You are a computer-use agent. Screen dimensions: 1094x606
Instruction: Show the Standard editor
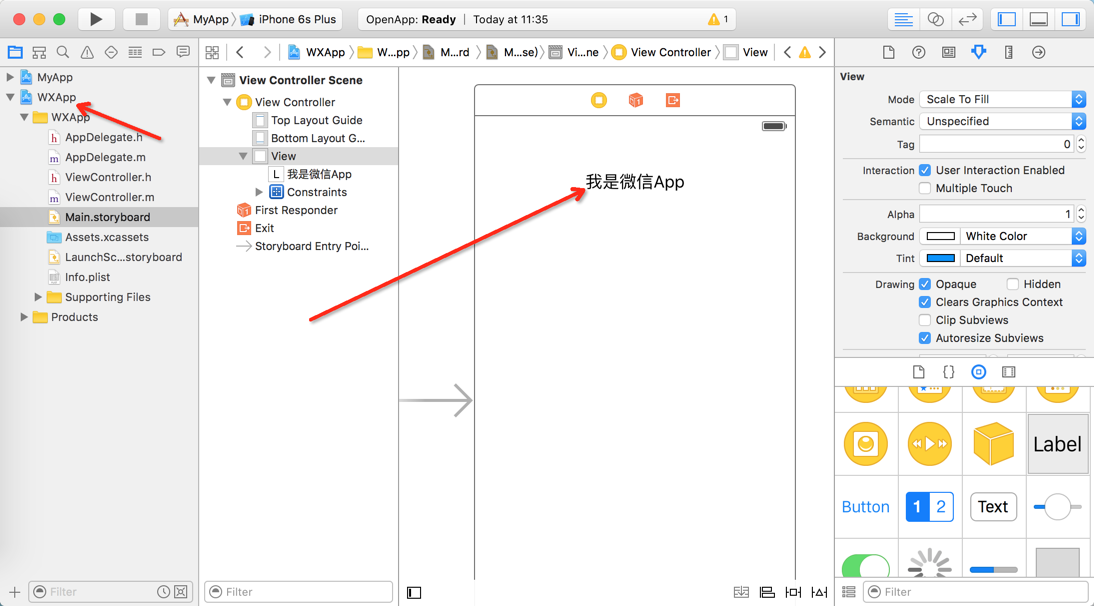[x=904, y=20]
